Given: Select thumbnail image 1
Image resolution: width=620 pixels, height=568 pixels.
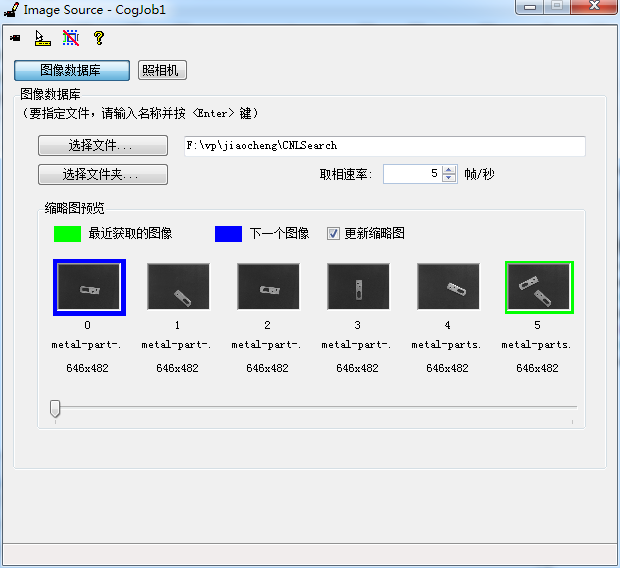Looking at the screenshot, I should 178,286.
